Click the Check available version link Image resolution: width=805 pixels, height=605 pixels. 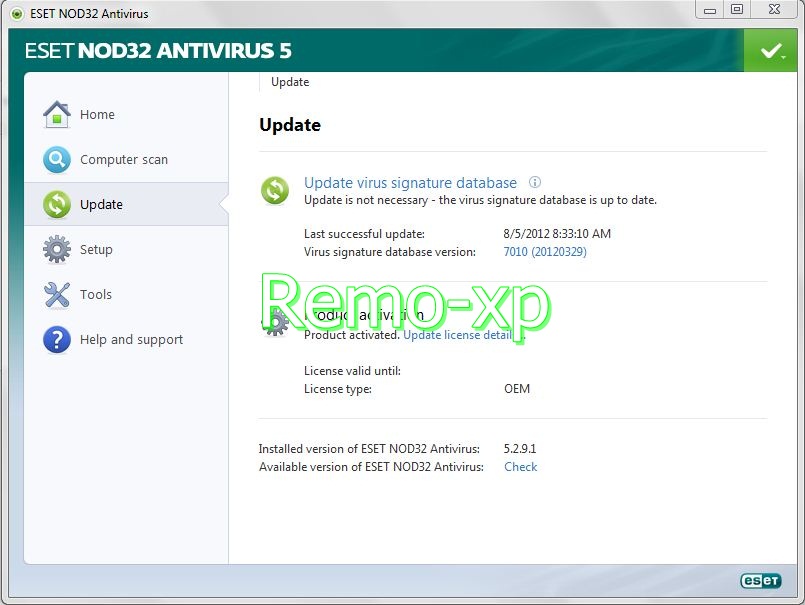point(521,467)
